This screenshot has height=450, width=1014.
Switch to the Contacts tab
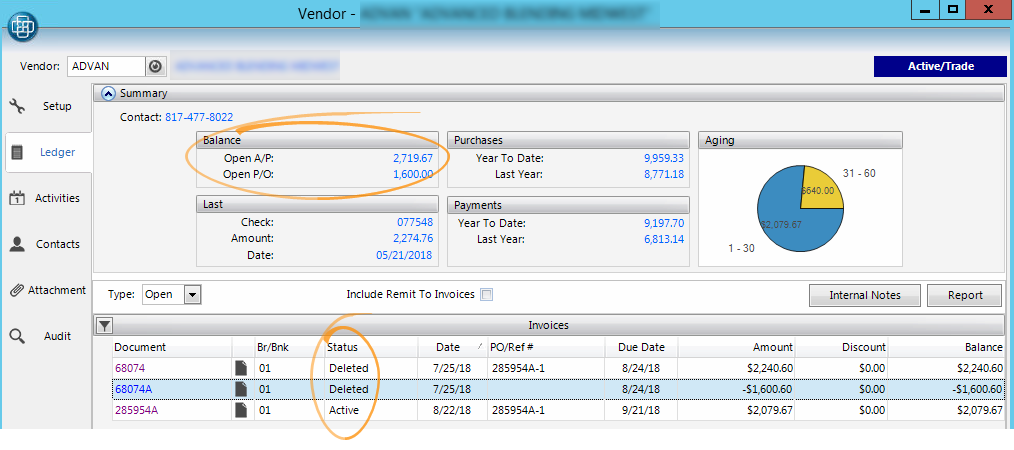[x=46, y=244]
